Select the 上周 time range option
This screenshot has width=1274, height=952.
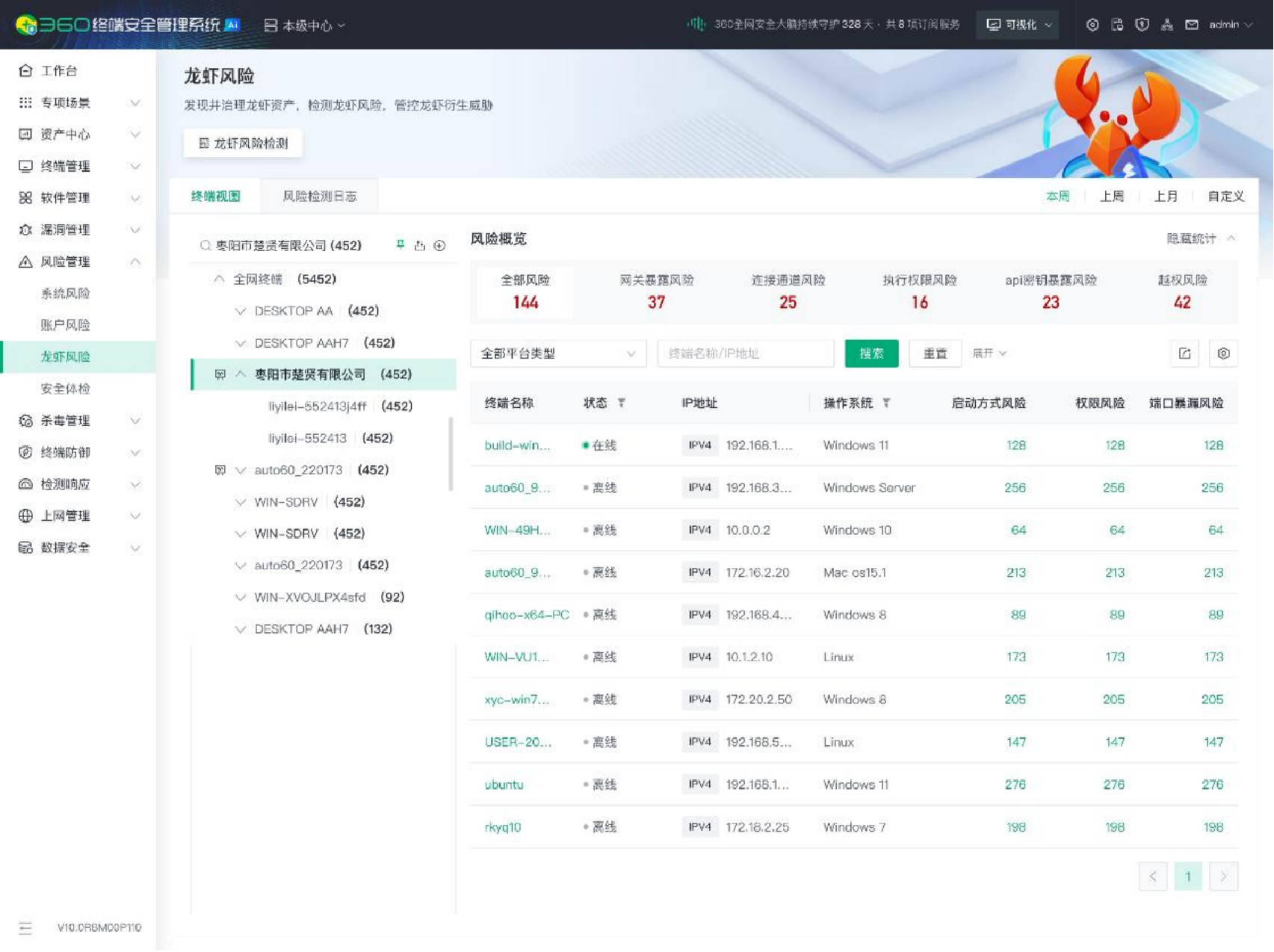1111,196
